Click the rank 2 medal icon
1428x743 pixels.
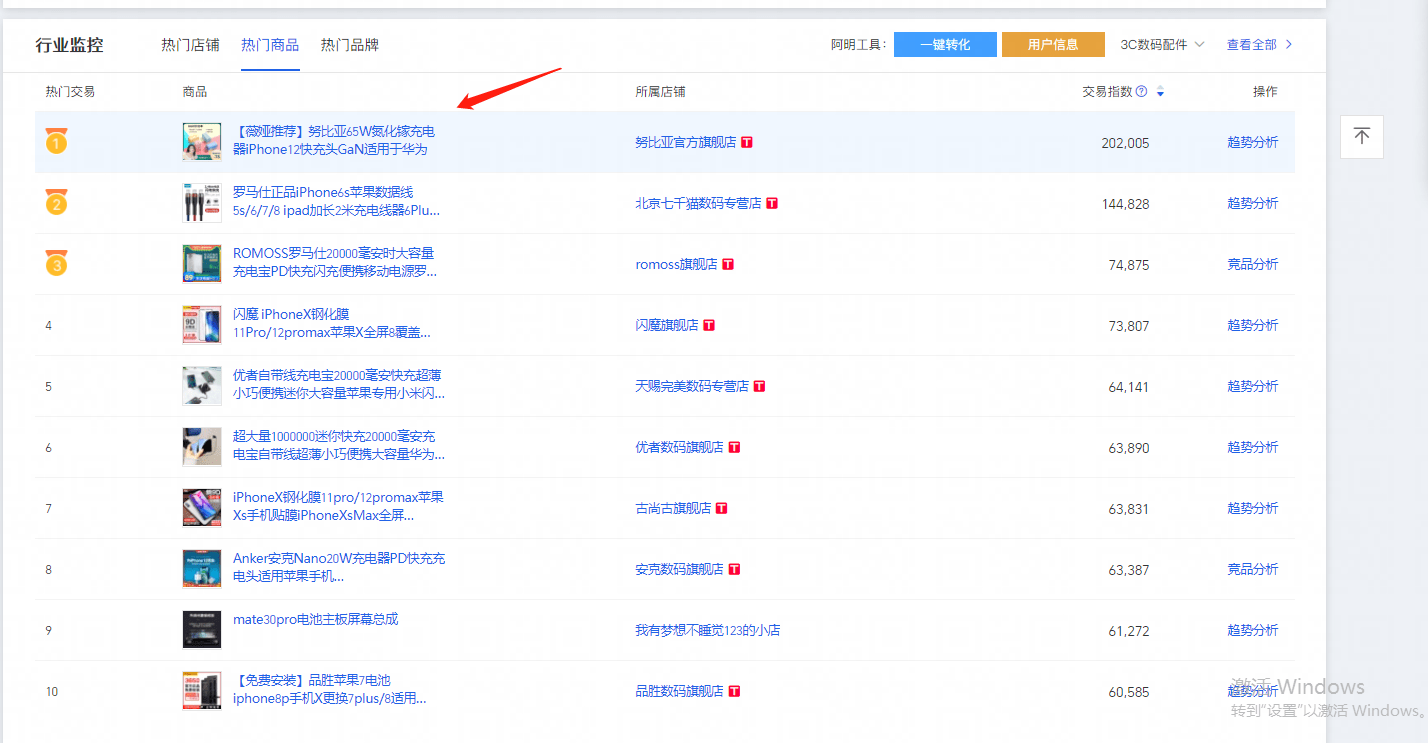pos(57,203)
